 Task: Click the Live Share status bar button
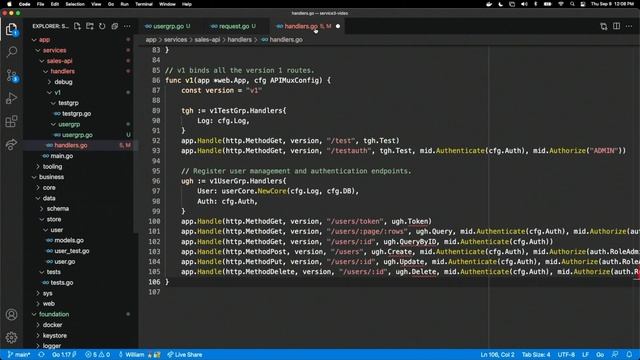185,355
